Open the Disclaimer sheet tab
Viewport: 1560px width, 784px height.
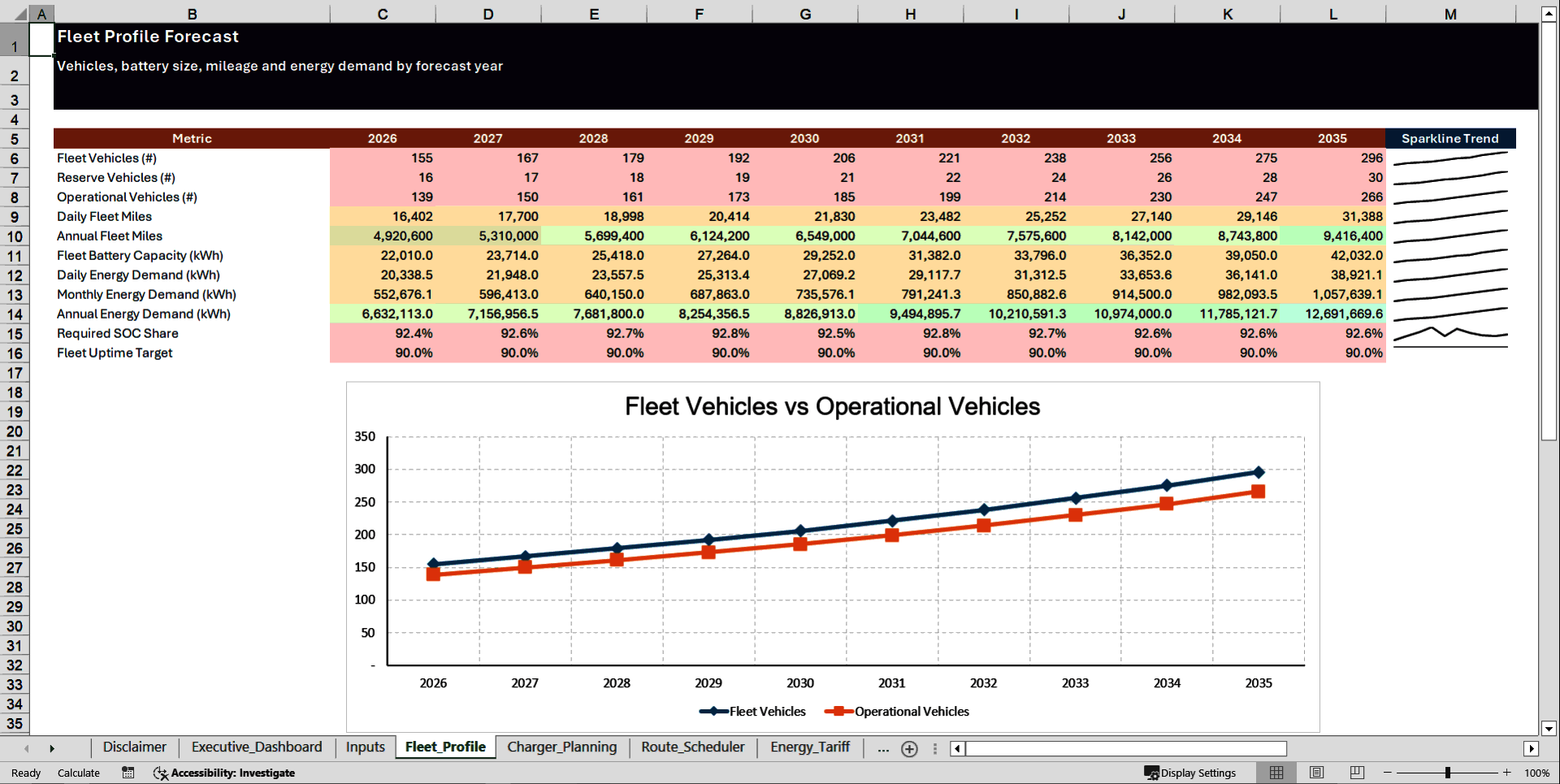pos(135,747)
